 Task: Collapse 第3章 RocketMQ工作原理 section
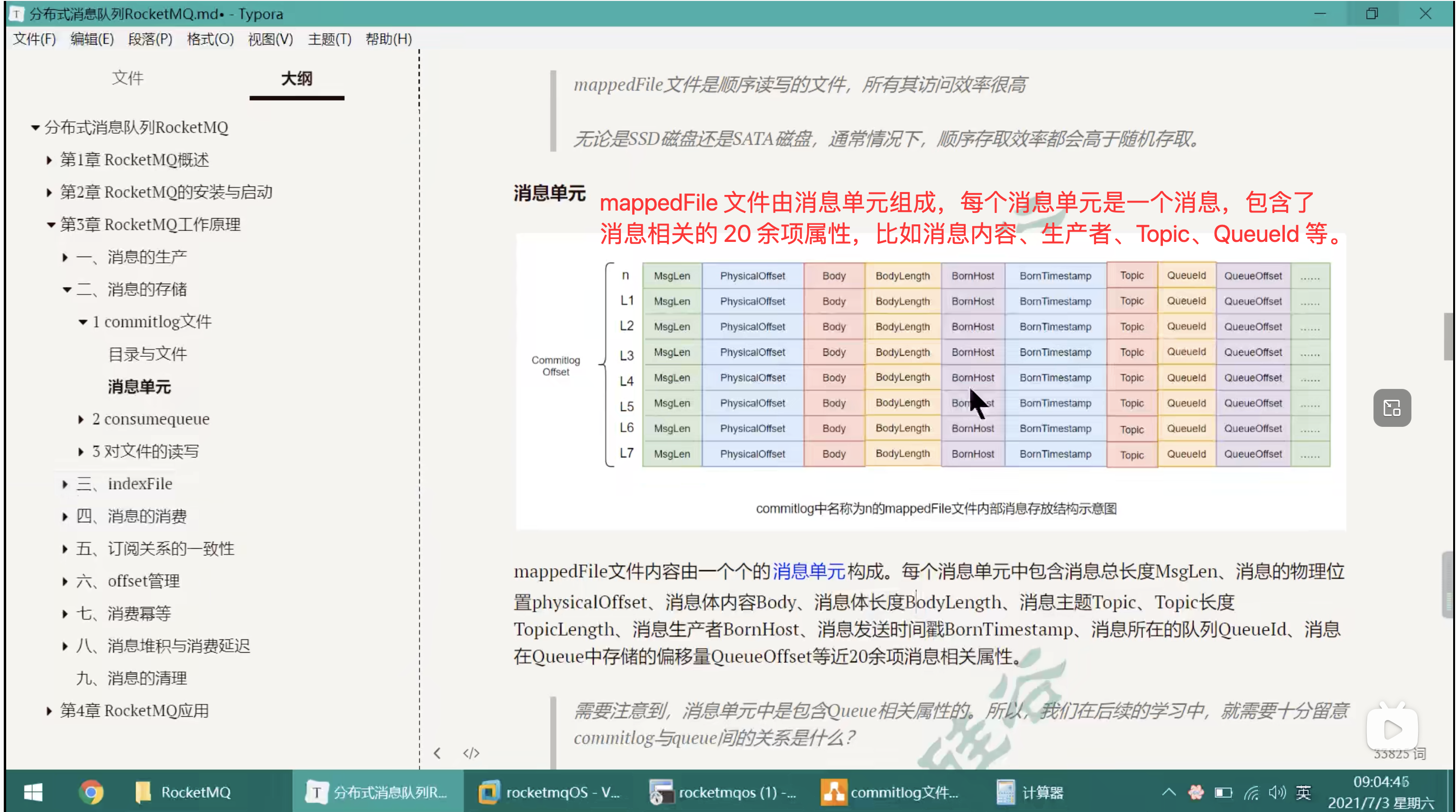(x=51, y=225)
